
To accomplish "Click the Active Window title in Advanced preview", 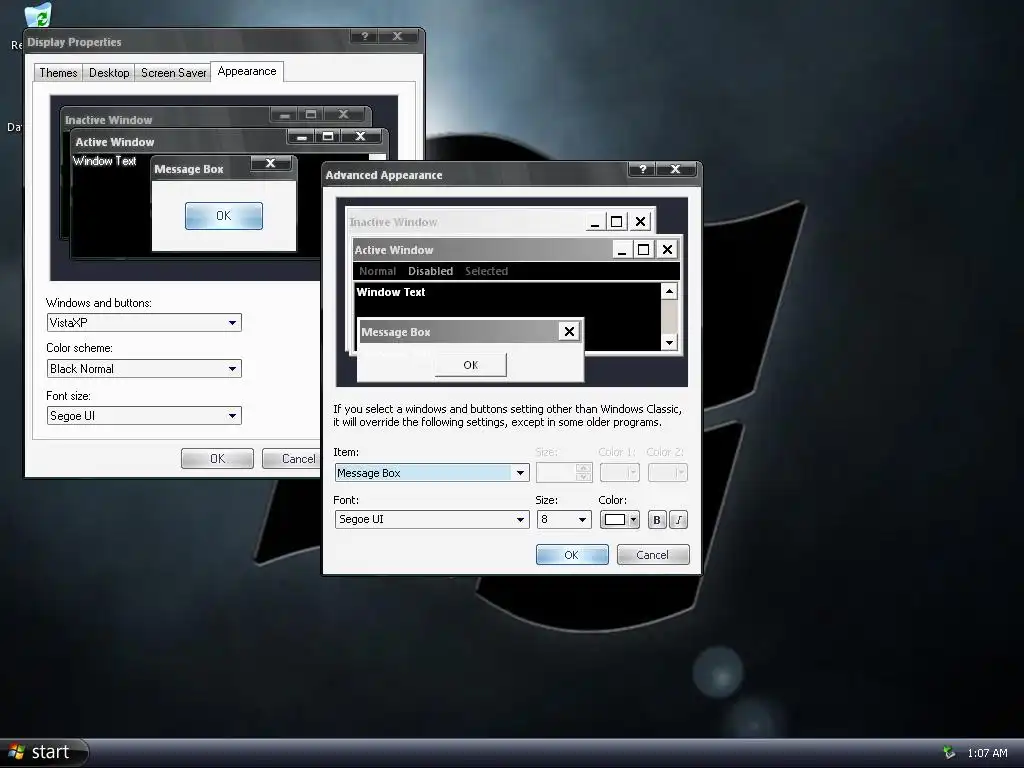I will pyautogui.click(x=394, y=249).
